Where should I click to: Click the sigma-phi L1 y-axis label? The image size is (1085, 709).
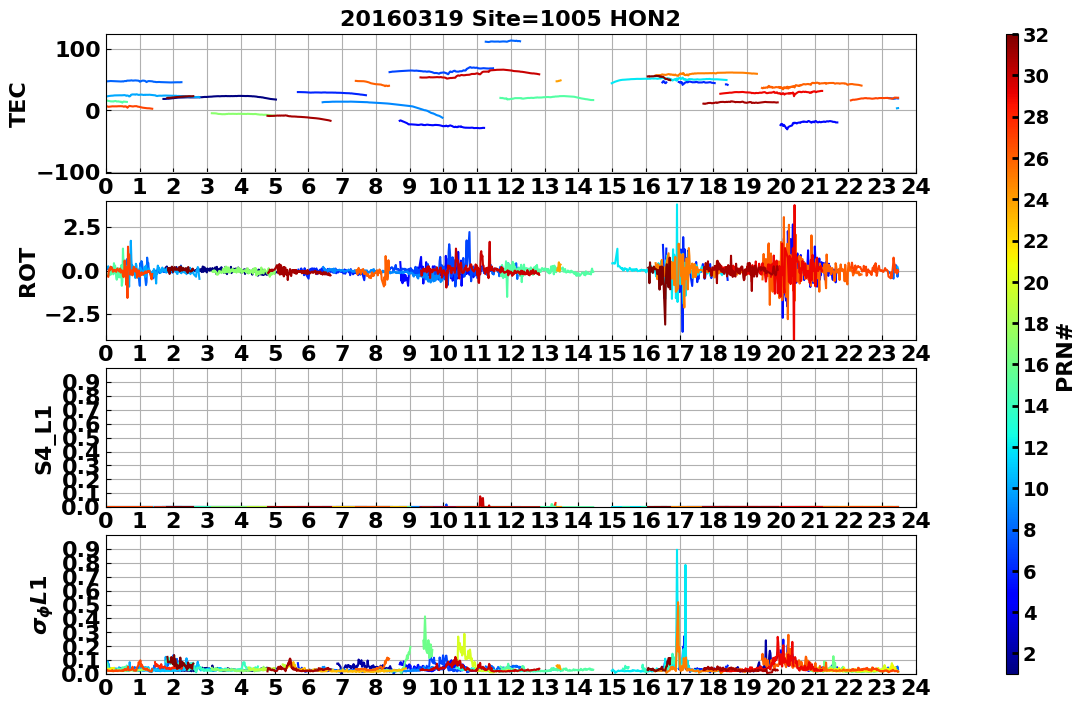(42, 605)
